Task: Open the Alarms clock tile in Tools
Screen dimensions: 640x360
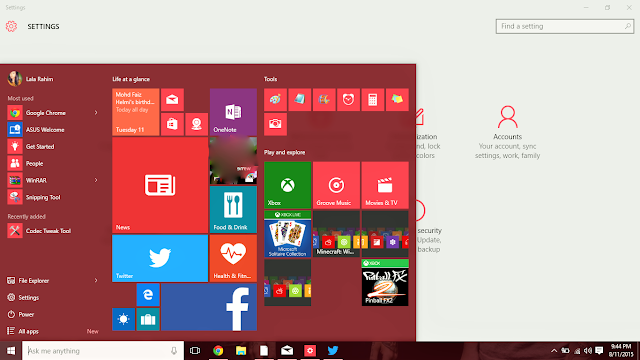Action: (x=348, y=100)
